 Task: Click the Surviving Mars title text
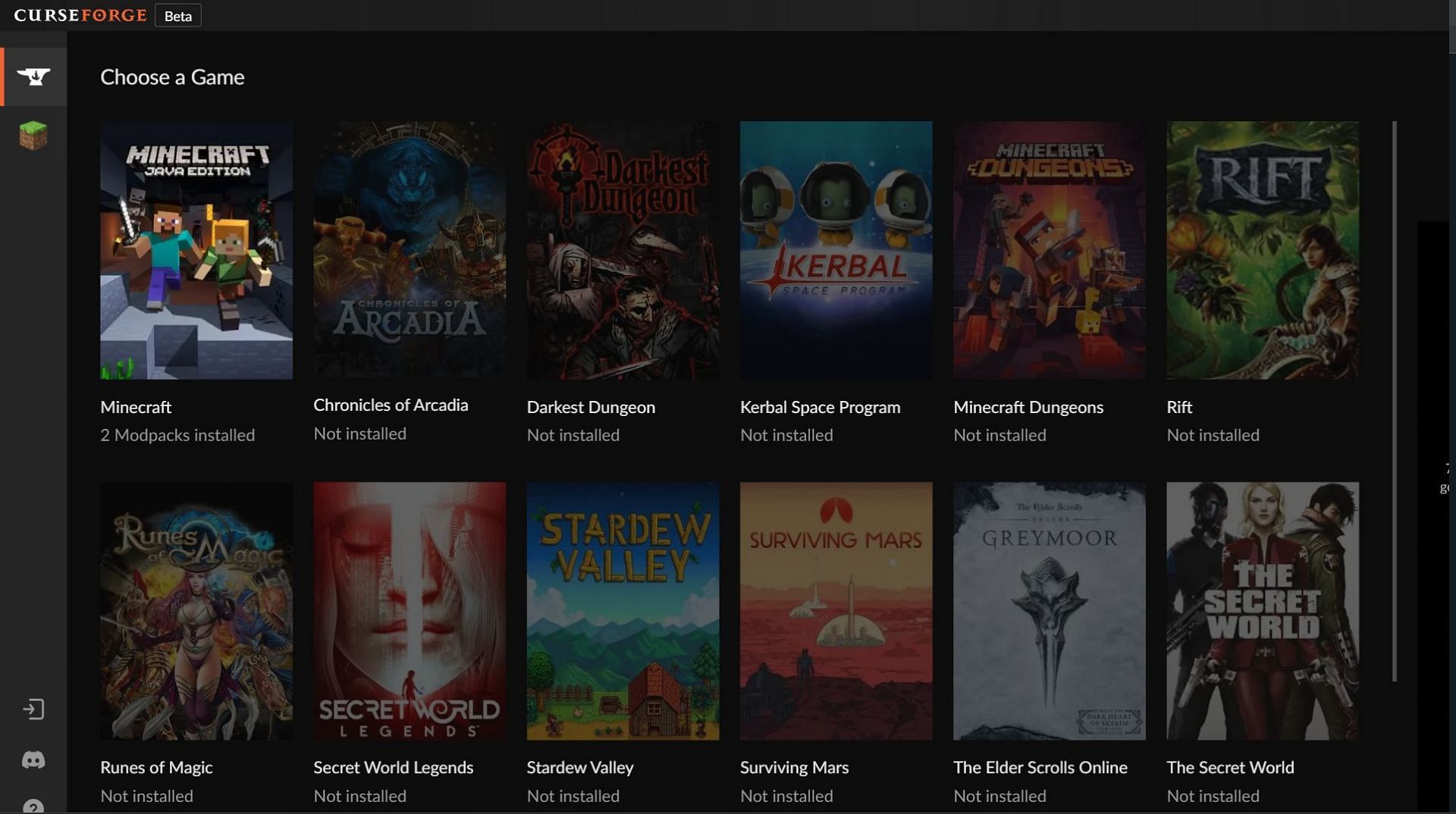(x=794, y=767)
